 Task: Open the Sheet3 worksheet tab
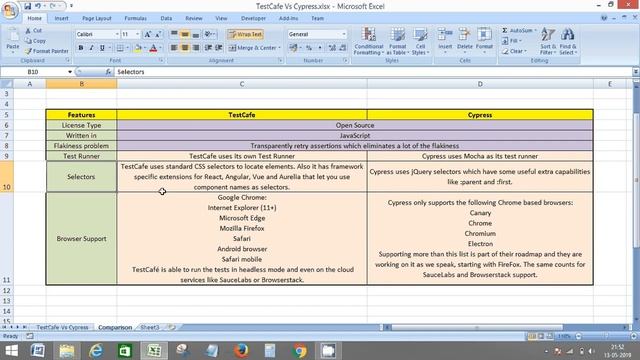[150, 327]
